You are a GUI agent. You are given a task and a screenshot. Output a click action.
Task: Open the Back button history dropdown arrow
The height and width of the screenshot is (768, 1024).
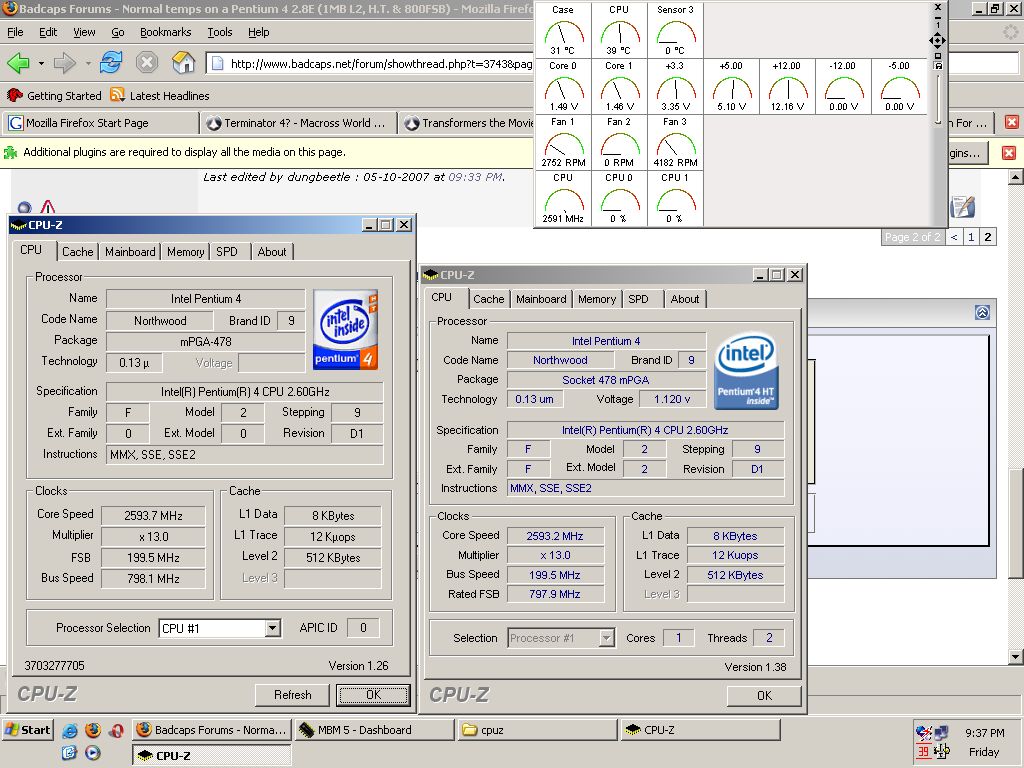[x=41, y=64]
